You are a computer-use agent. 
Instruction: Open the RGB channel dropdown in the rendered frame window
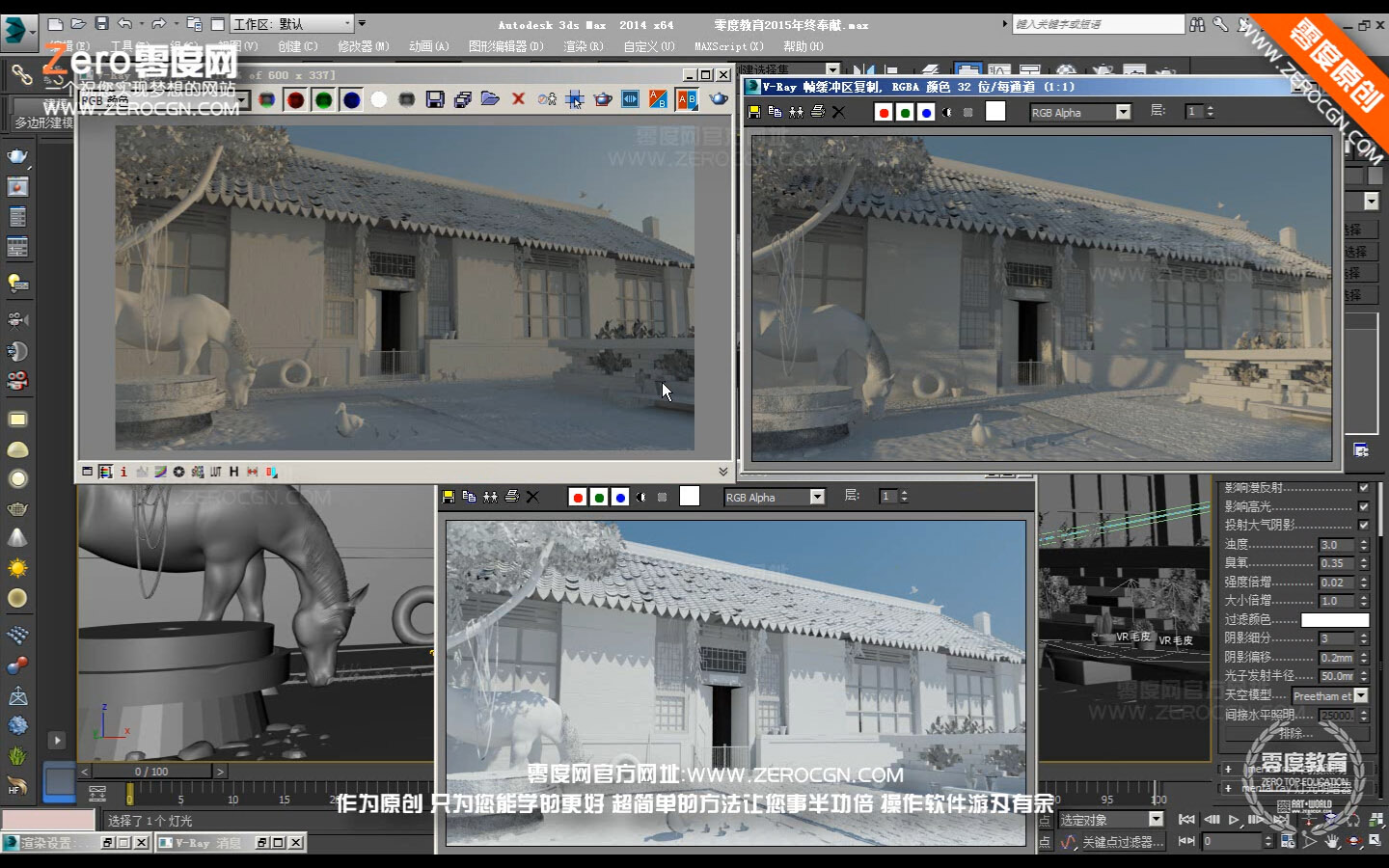coord(164,100)
